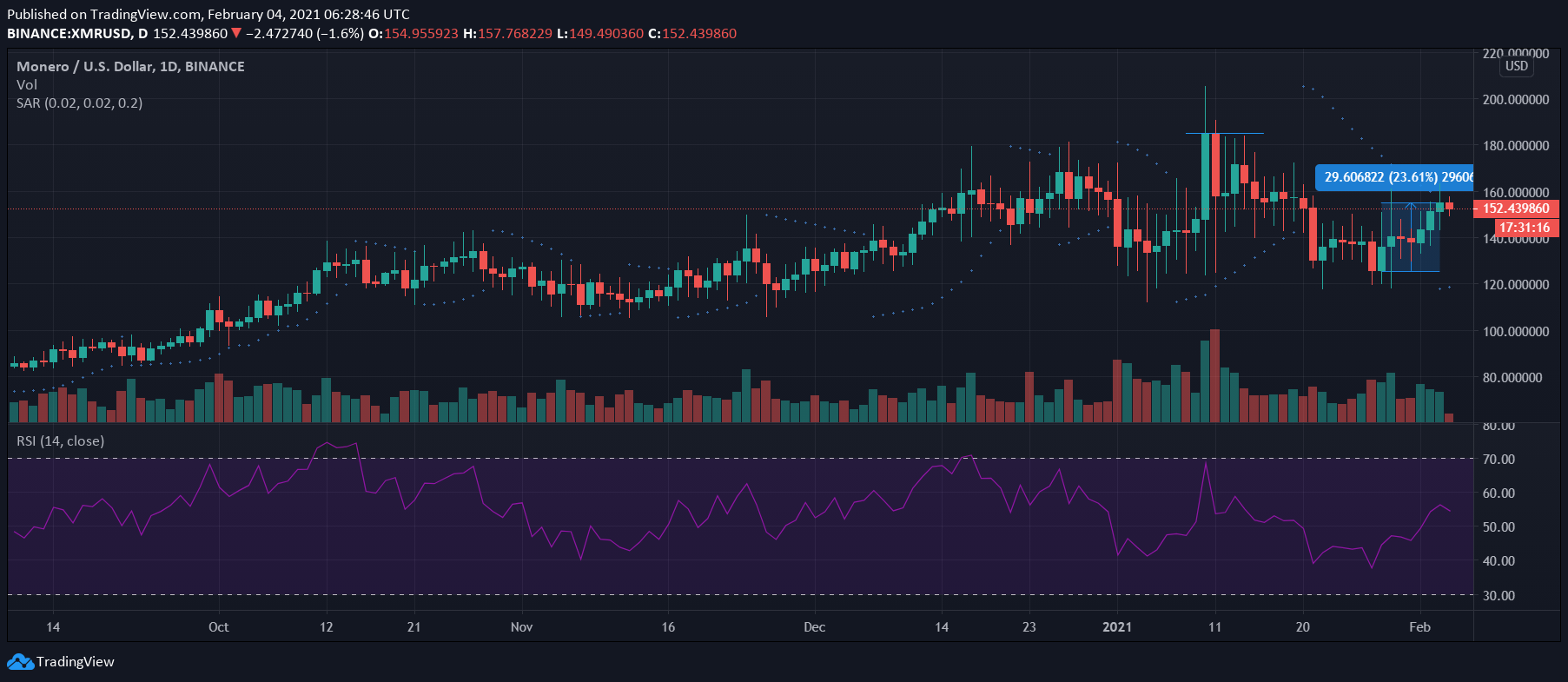Screen dimensions: 1568x682
Task: Click the red countdown timer 17:31:16 tag
Action: pos(1525,228)
